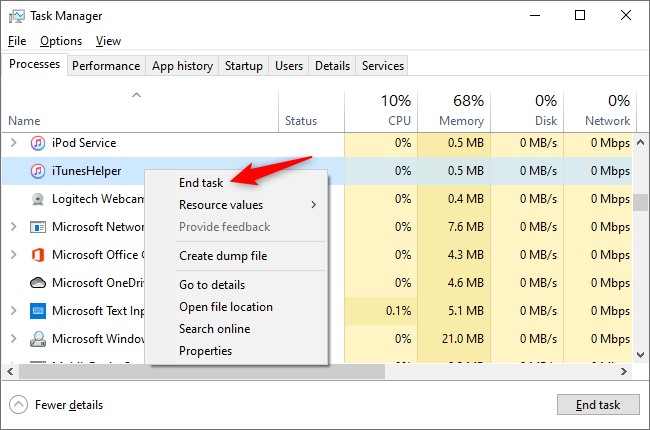Expand the Microsoft Network process group
650x430 pixels.
(13, 227)
